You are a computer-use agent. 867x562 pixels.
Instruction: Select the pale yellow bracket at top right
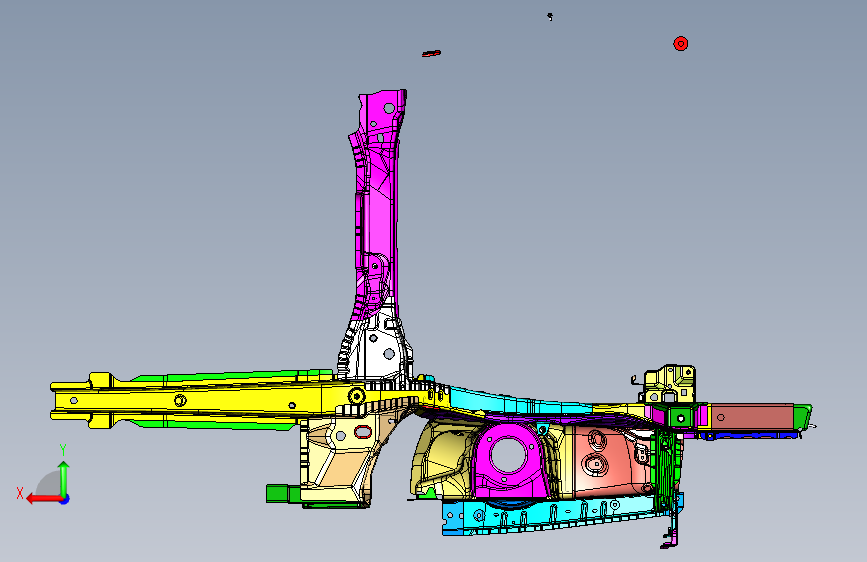pyautogui.click(x=669, y=383)
